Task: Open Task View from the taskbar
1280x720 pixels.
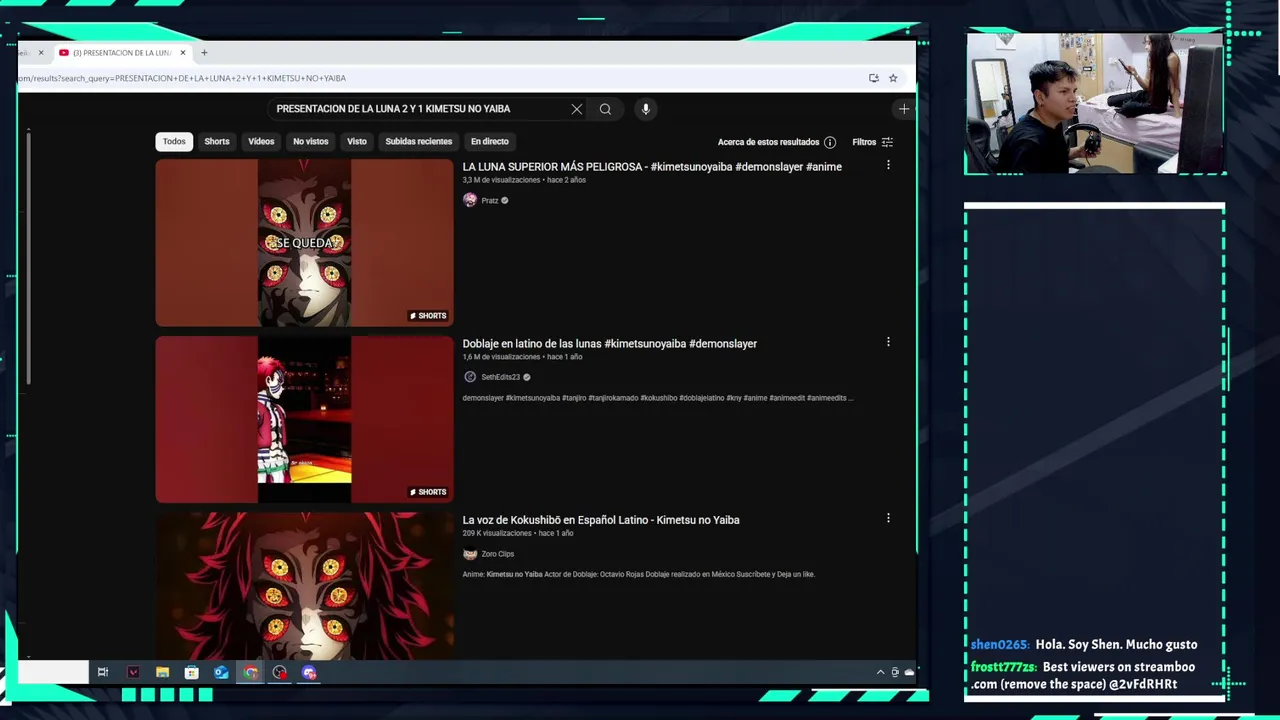Action: click(102, 672)
